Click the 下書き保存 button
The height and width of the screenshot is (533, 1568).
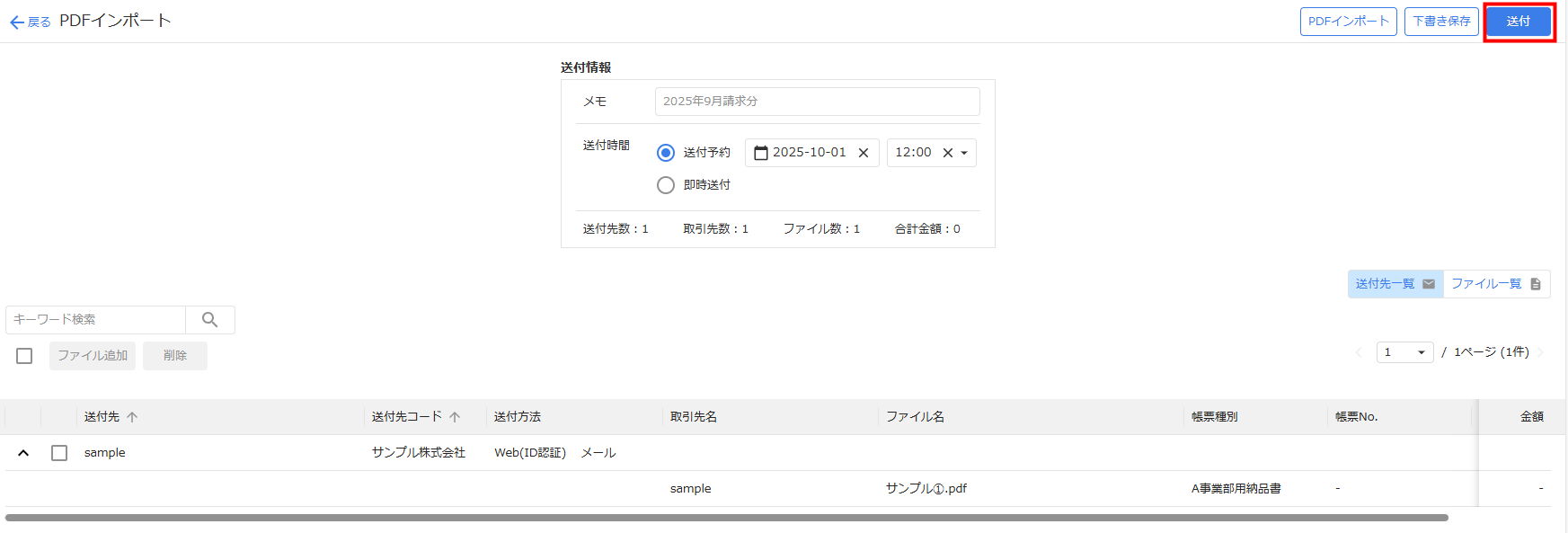1441,22
